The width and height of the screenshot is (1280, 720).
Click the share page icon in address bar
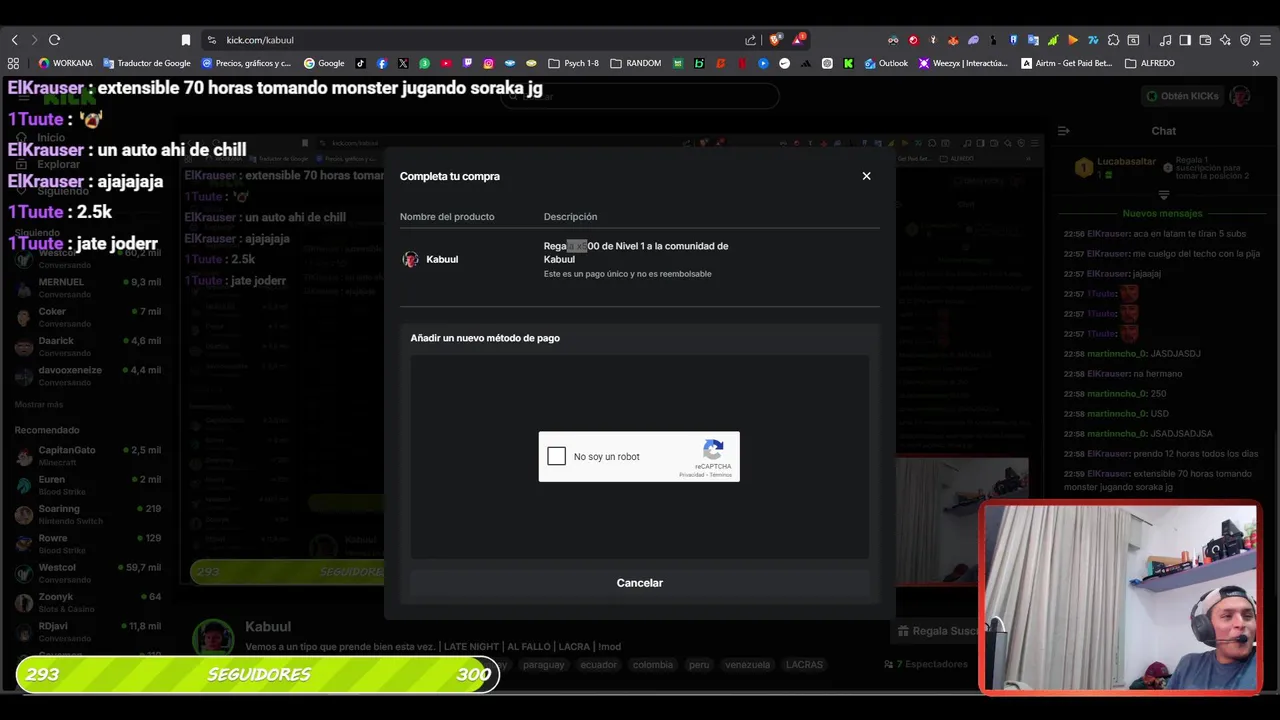click(750, 40)
